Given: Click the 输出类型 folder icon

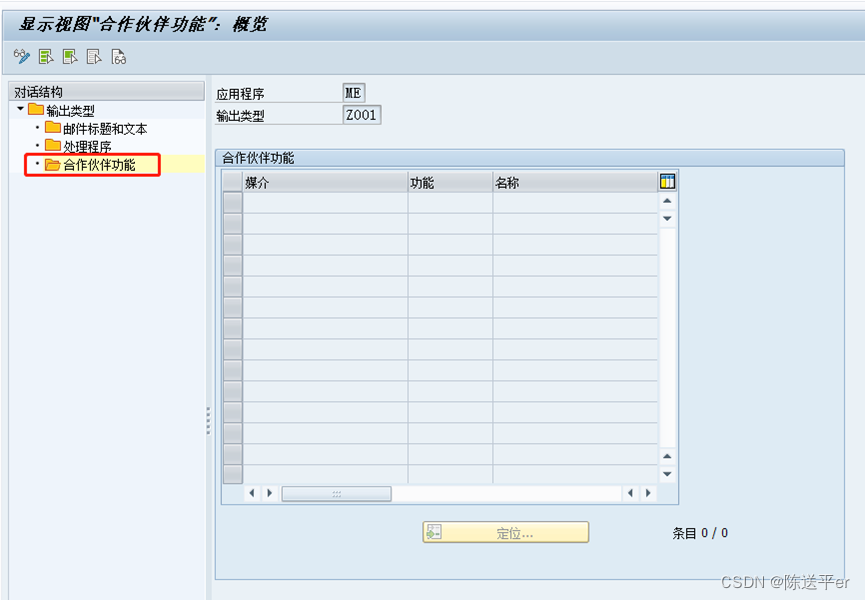Looking at the screenshot, I should pyautogui.click(x=38, y=111).
